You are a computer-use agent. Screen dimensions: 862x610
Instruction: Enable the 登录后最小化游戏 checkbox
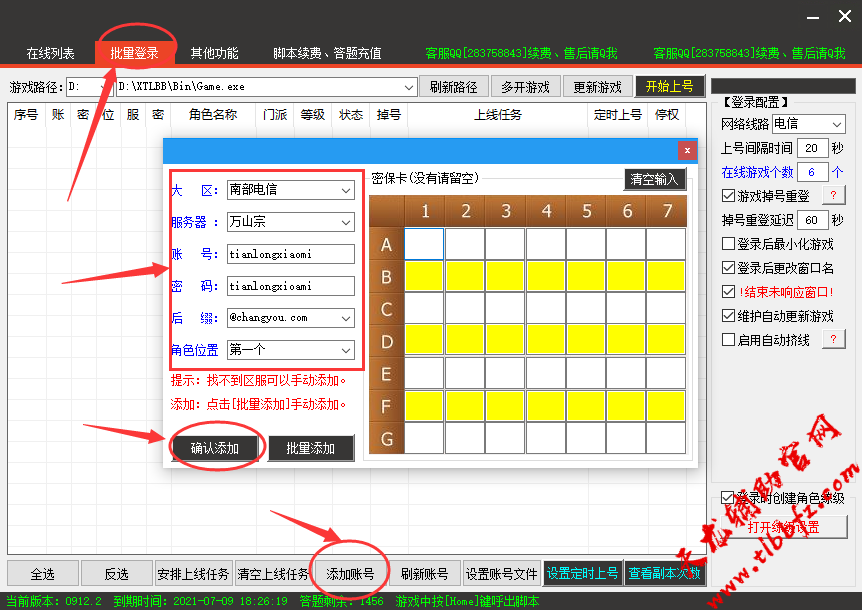click(728, 243)
